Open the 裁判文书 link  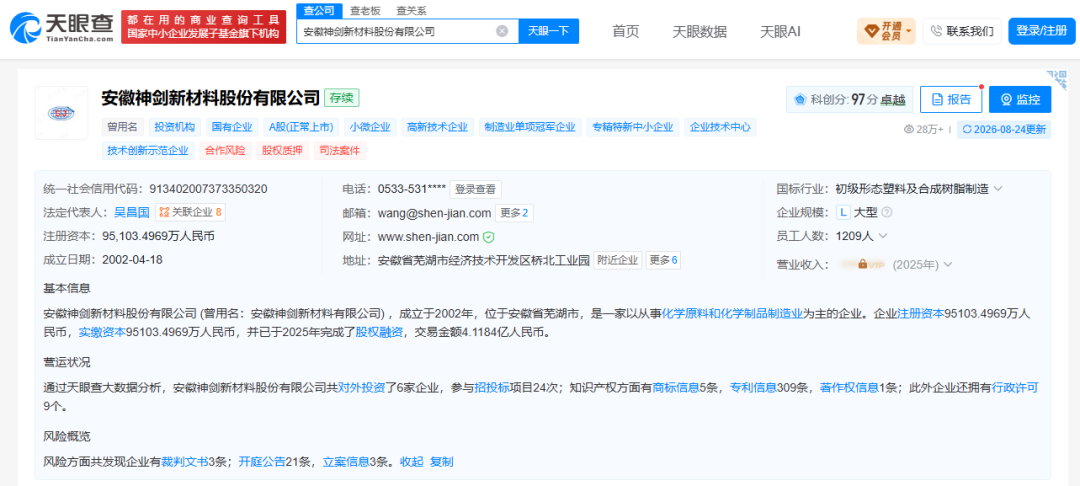click(x=184, y=462)
